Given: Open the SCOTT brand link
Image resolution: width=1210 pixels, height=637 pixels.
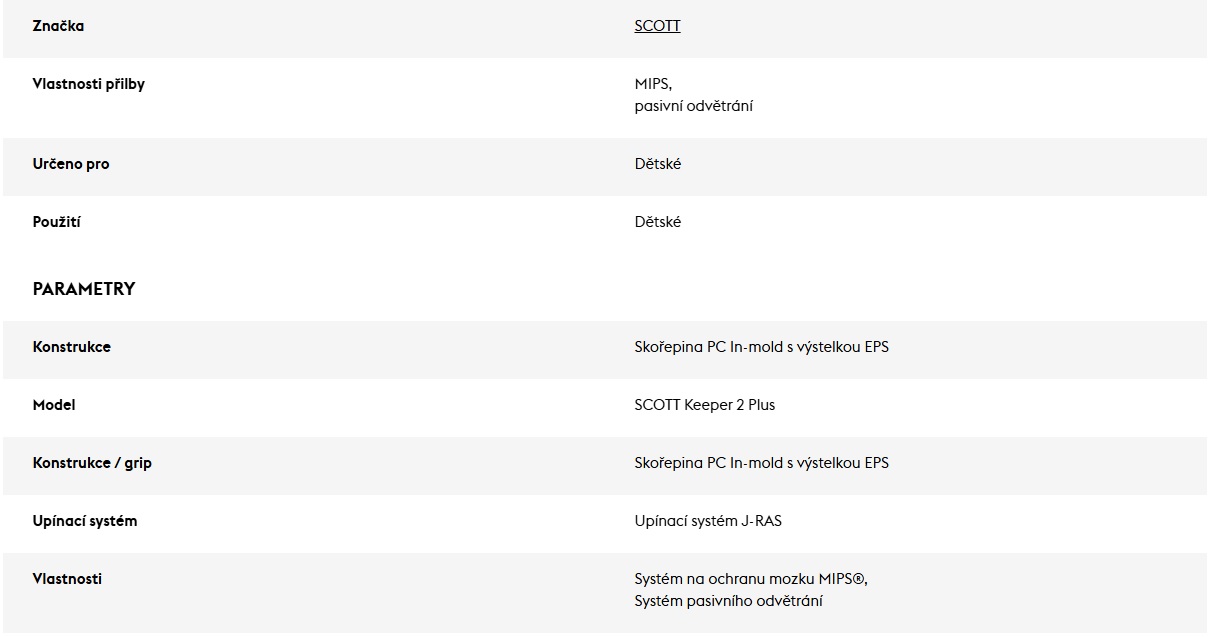Looking at the screenshot, I should 657,26.
